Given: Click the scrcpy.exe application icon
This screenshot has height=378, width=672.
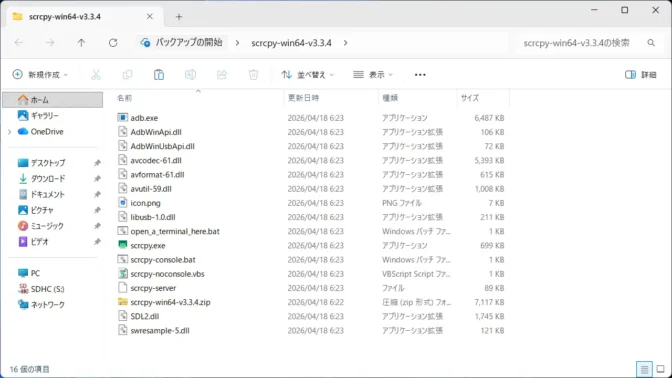Looking at the screenshot, I should [123, 245].
